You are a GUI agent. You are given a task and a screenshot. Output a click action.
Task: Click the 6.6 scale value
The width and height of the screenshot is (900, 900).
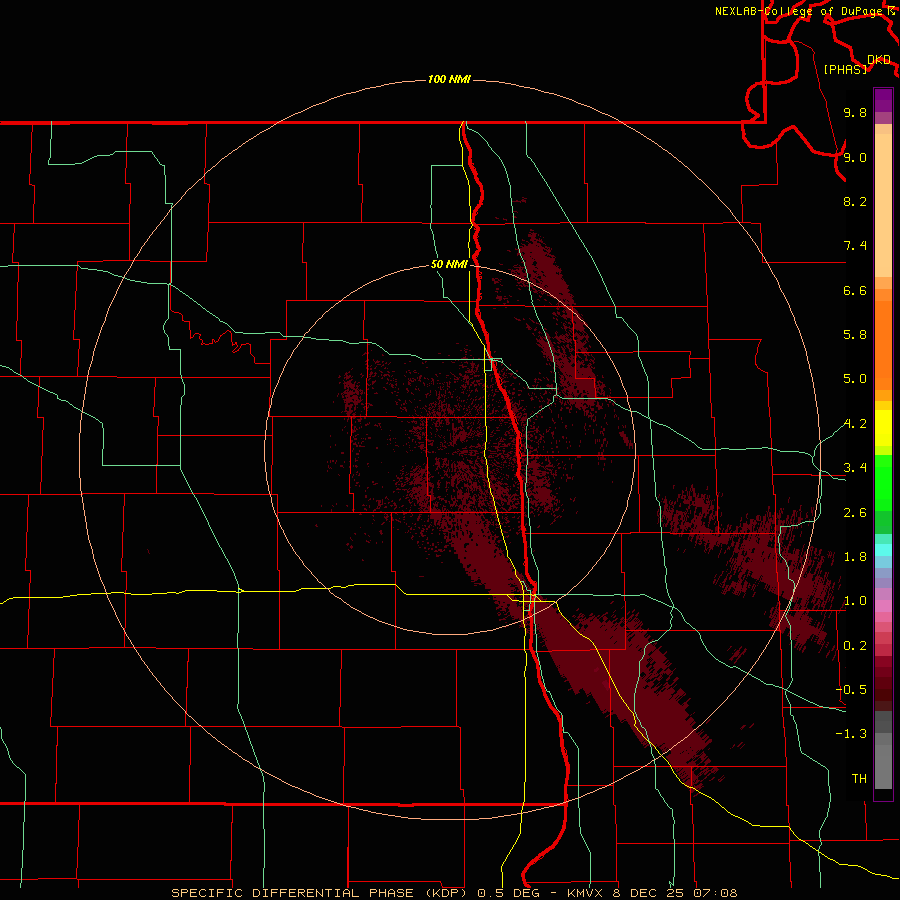point(855,290)
